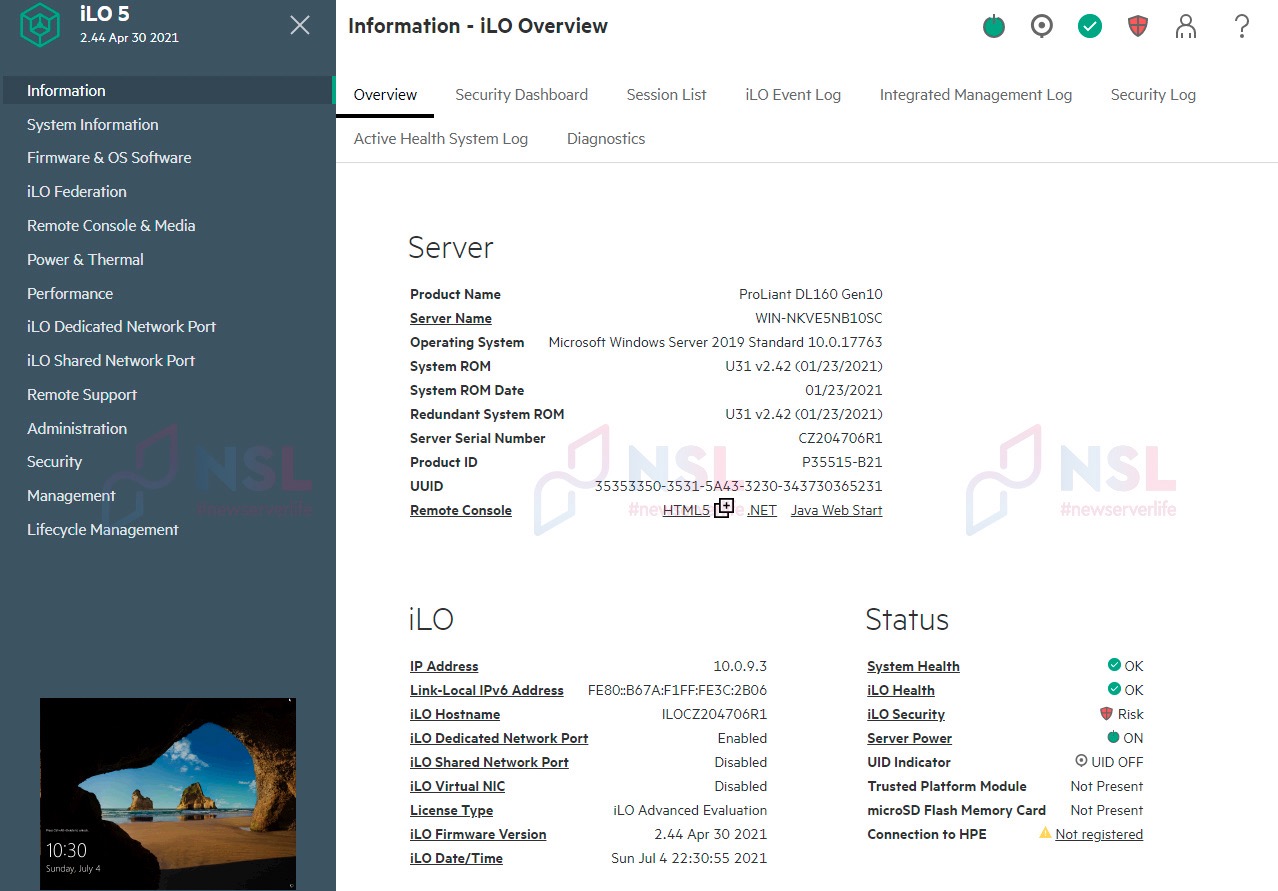Screen dimensions: 1278x891
Task: Click the Not registered link
Action: pos(1099,834)
